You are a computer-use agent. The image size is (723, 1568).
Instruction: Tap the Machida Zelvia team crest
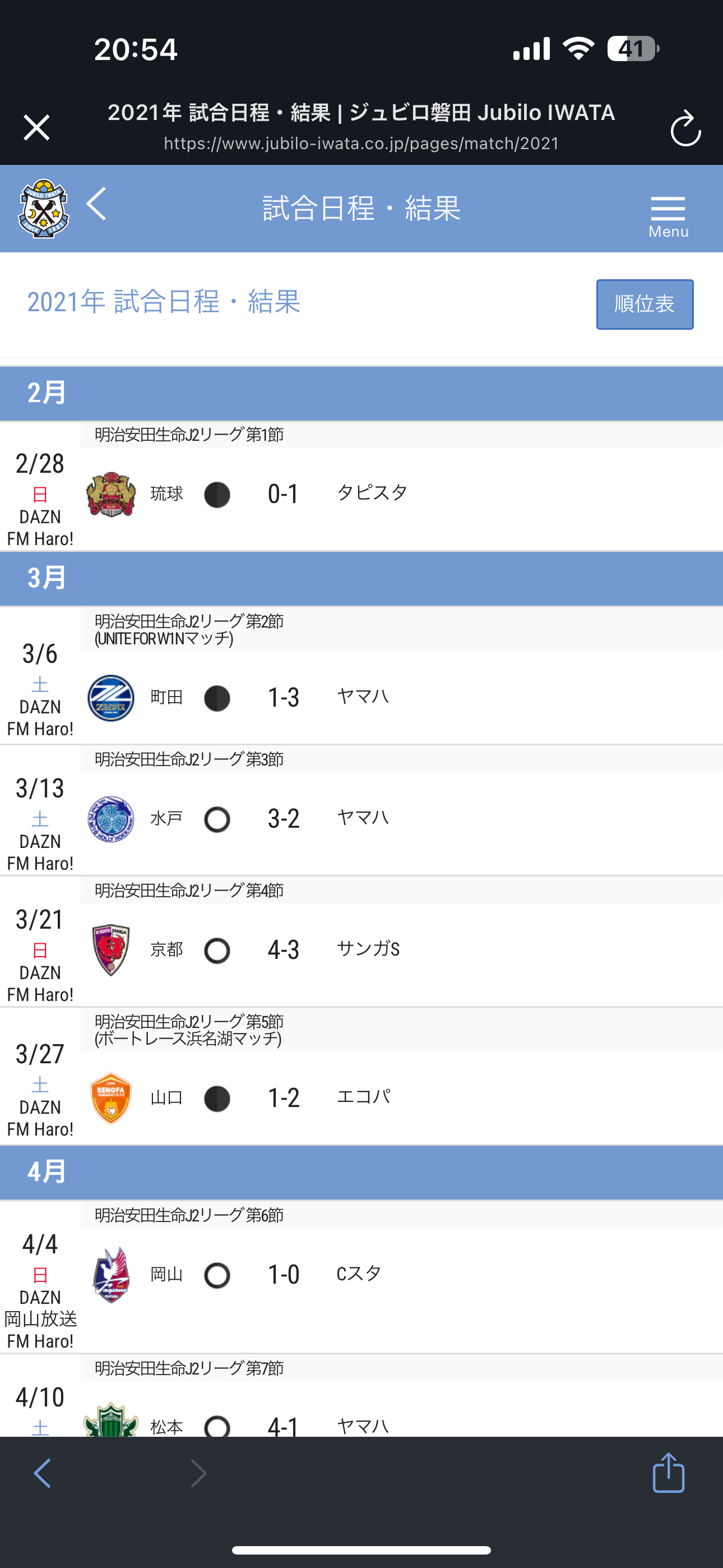[x=111, y=698]
